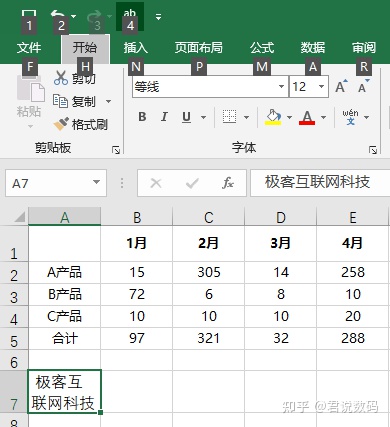This screenshot has height=427, width=390.
Task: Select the Format Painter brush
Action: coord(61,124)
